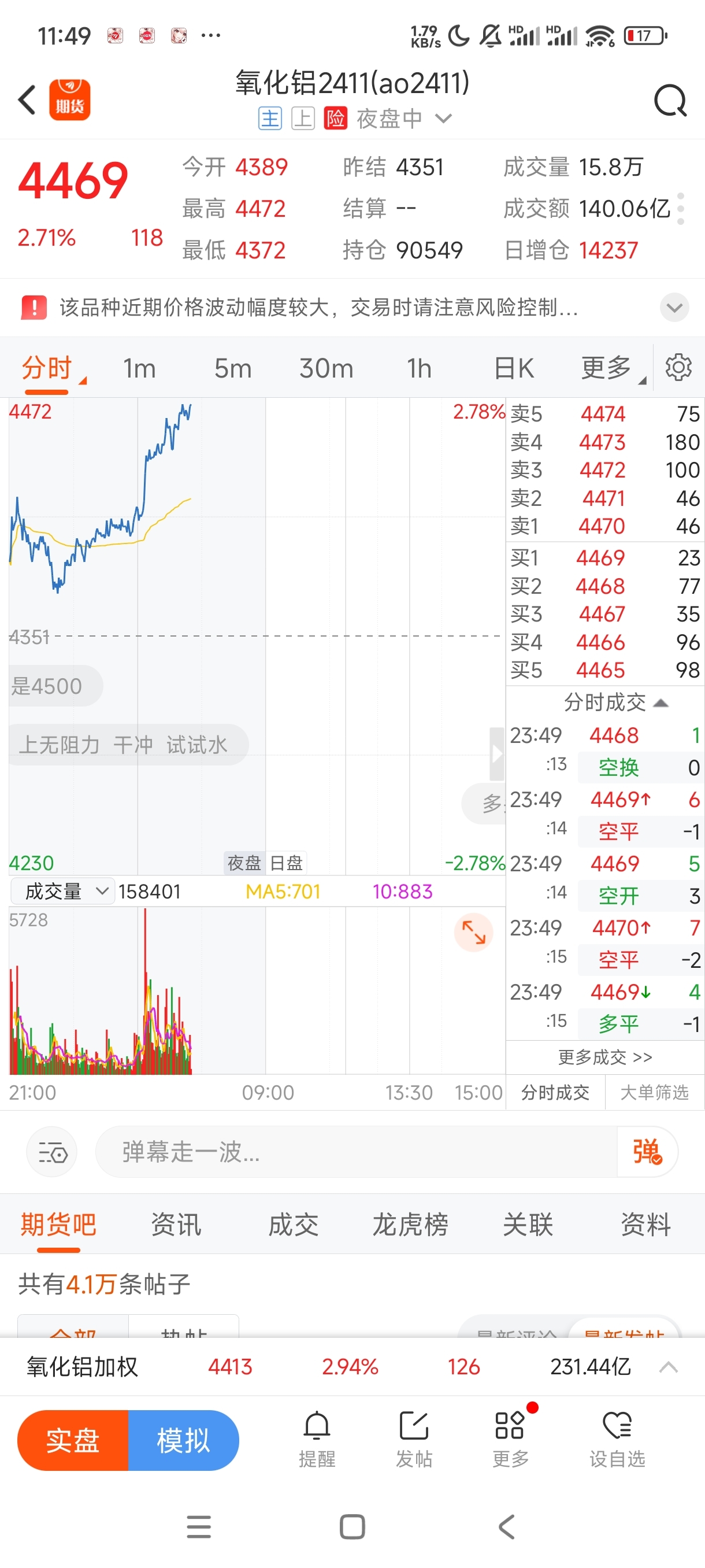Screen dimensions: 705x1568
Task: Switch to 实盘 live trading mode
Action: click(x=73, y=1440)
